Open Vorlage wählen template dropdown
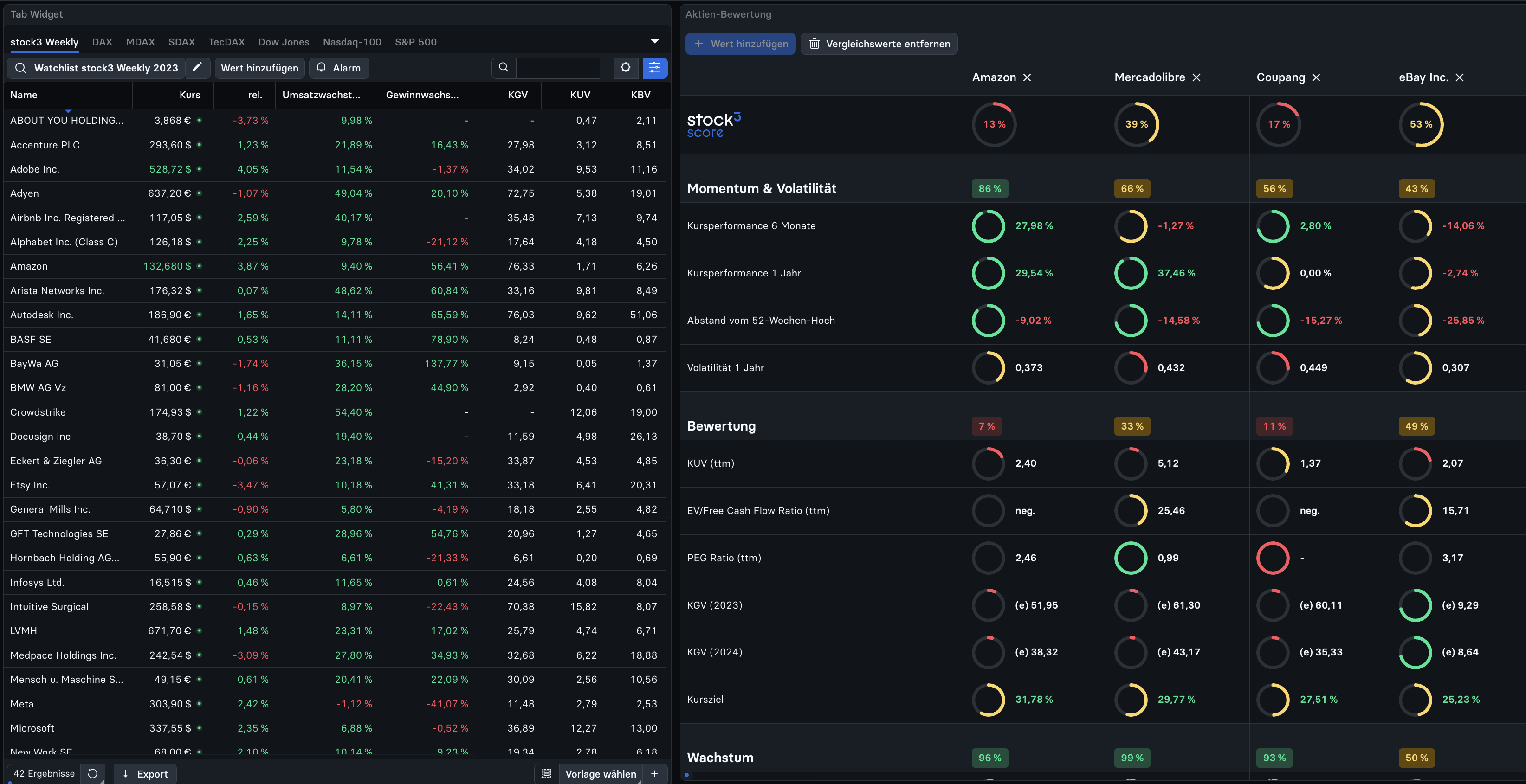 pyautogui.click(x=601, y=773)
